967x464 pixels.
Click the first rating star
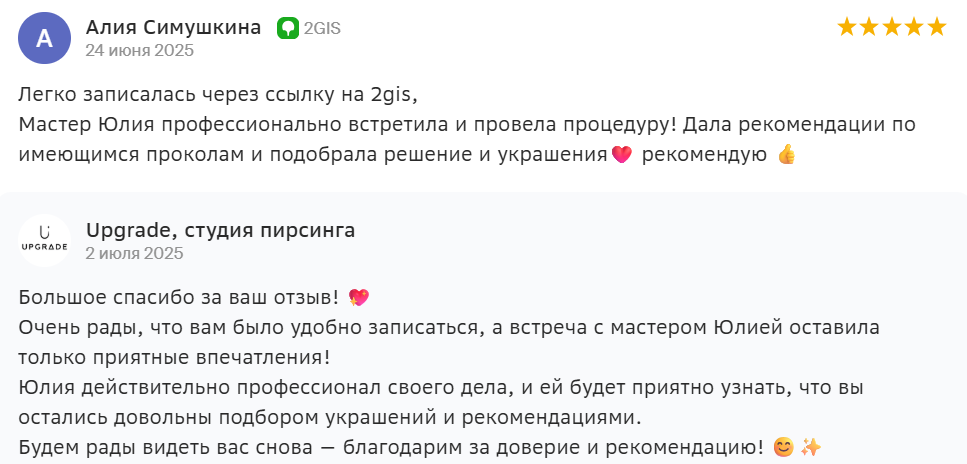coord(848,27)
